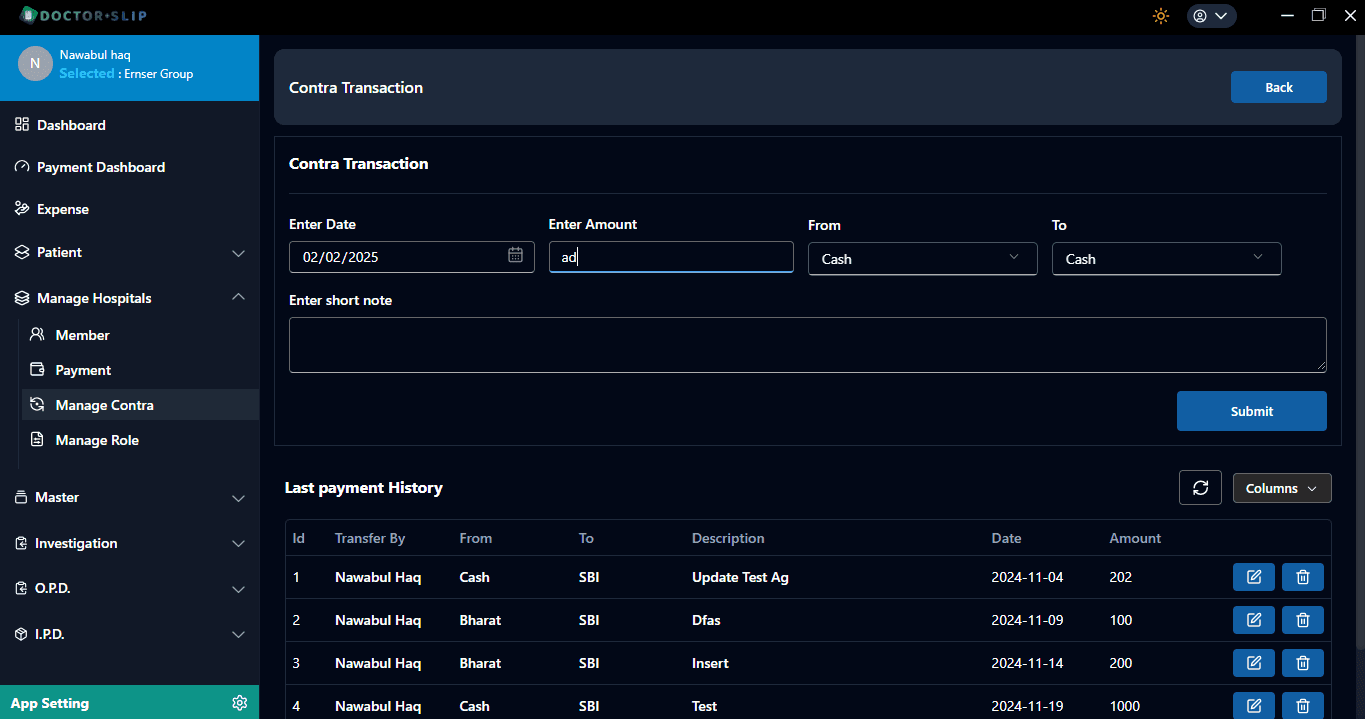Delete the Insert transaction row
Screen dimensions: 1365x719
[x=1302, y=663]
